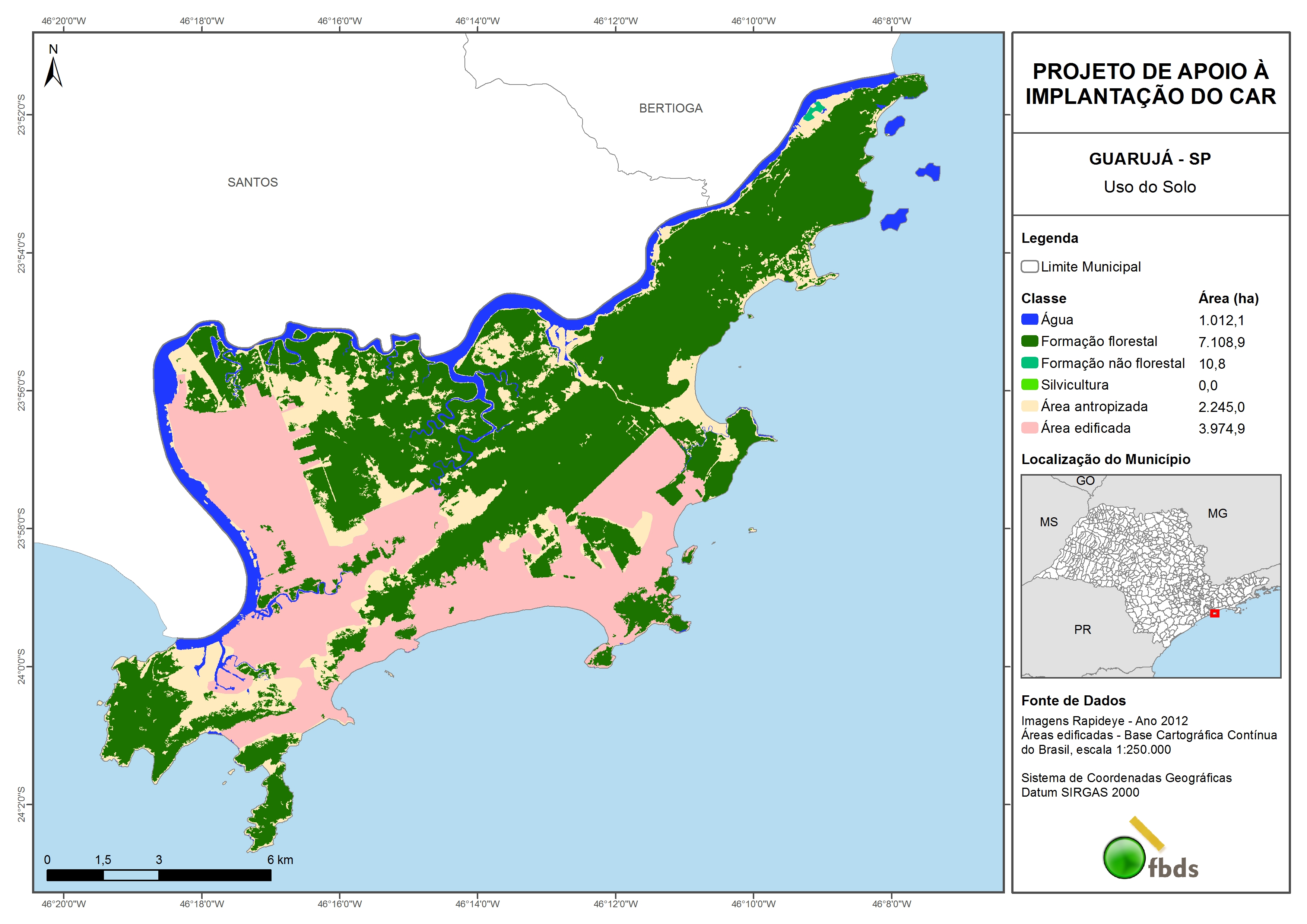Screen dimensions: 1307x924
Task: Click the north arrow compass icon
Action: click(53, 73)
